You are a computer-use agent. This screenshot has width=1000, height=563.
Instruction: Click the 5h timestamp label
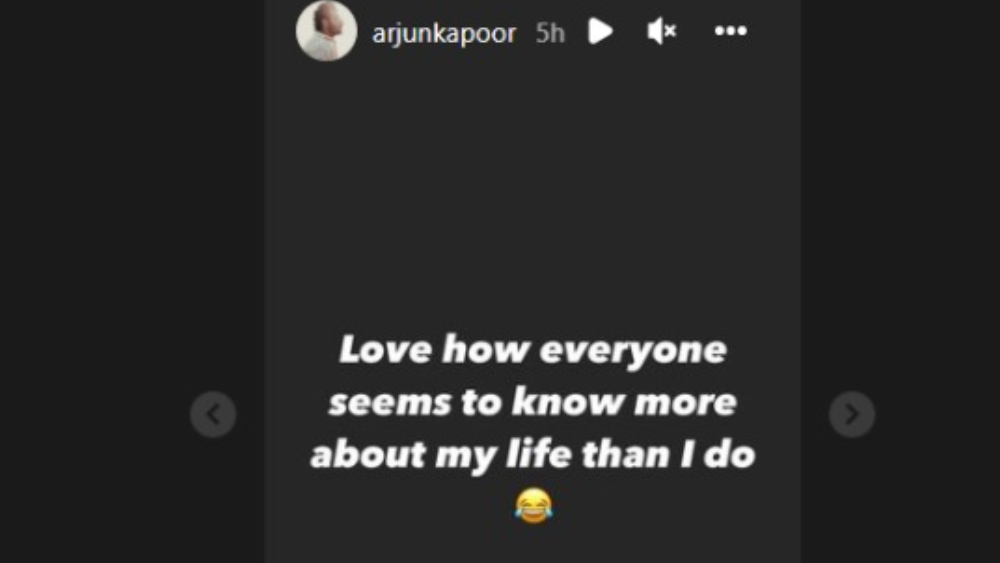tap(550, 33)
